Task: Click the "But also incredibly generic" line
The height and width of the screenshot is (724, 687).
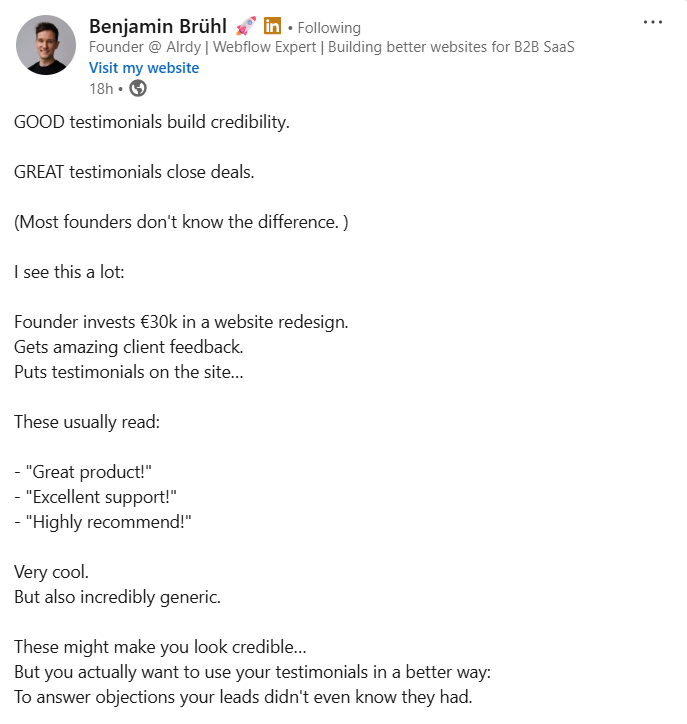Action: [117, 597]
